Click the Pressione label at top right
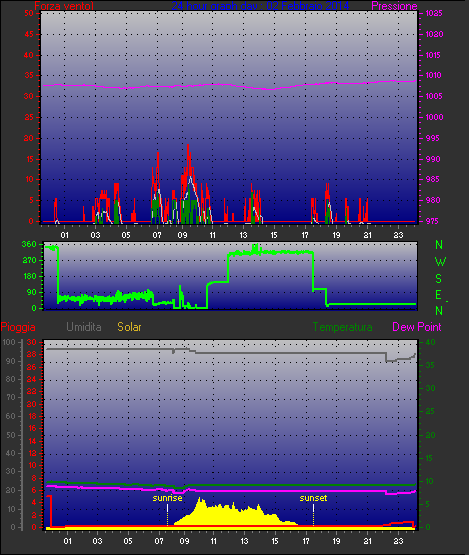 tap(394, 6)
